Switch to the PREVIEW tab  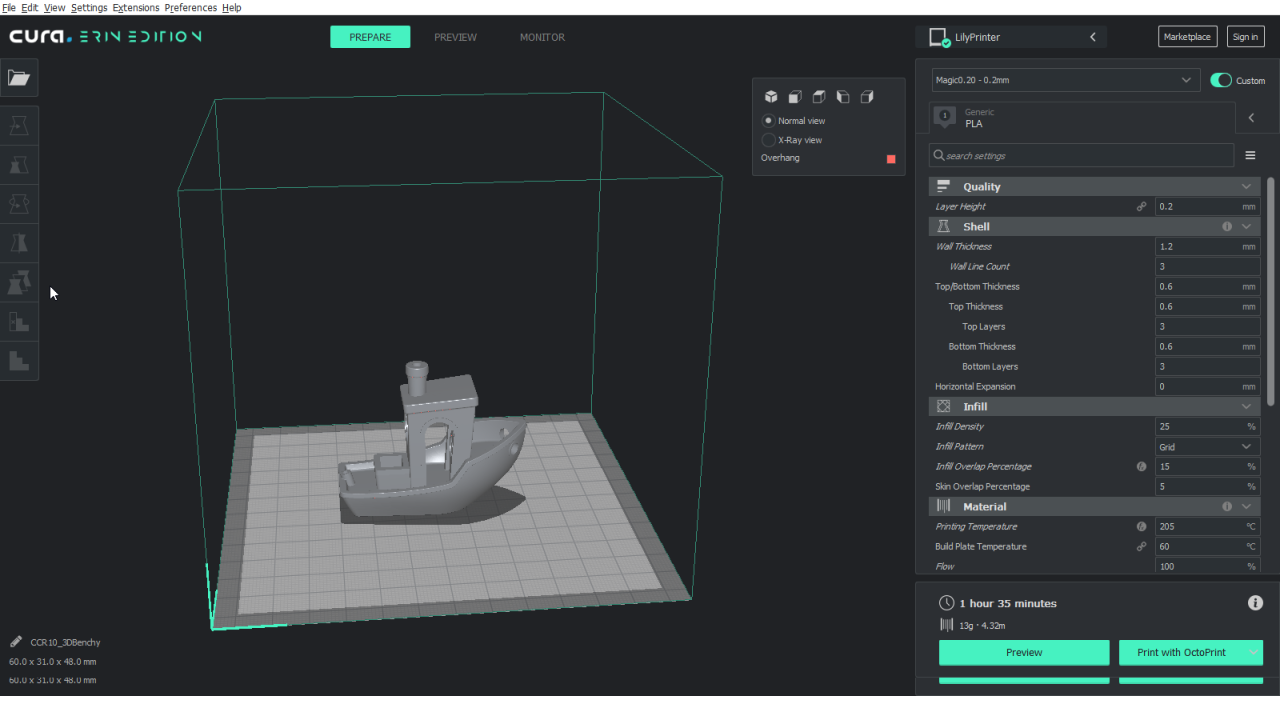pyautogui.click(x=455, y=37)
